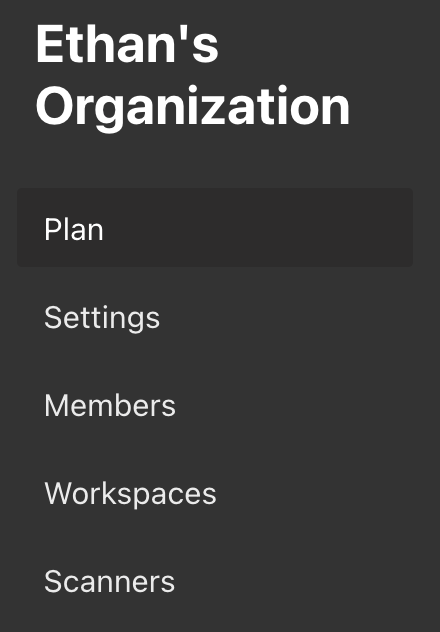Click the word Organization in the title
Image resolution: width=440 pixels, height=632 pixels.
193,108
